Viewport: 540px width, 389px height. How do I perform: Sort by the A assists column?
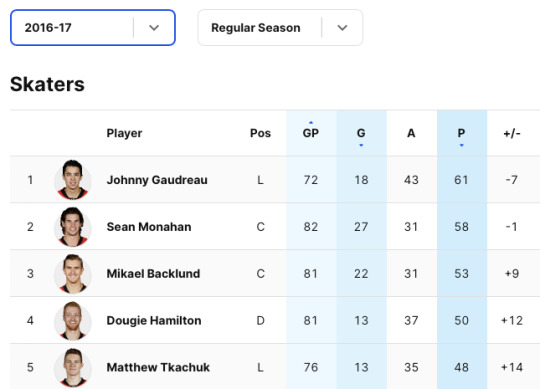coord(411,133)
